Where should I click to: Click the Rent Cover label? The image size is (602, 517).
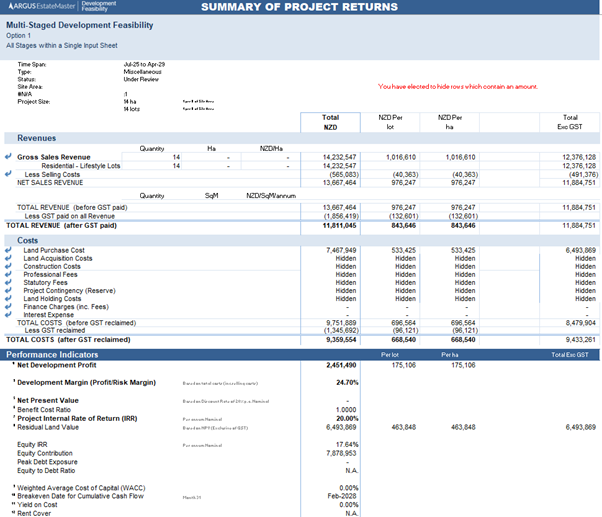click(x=34, y=514)
